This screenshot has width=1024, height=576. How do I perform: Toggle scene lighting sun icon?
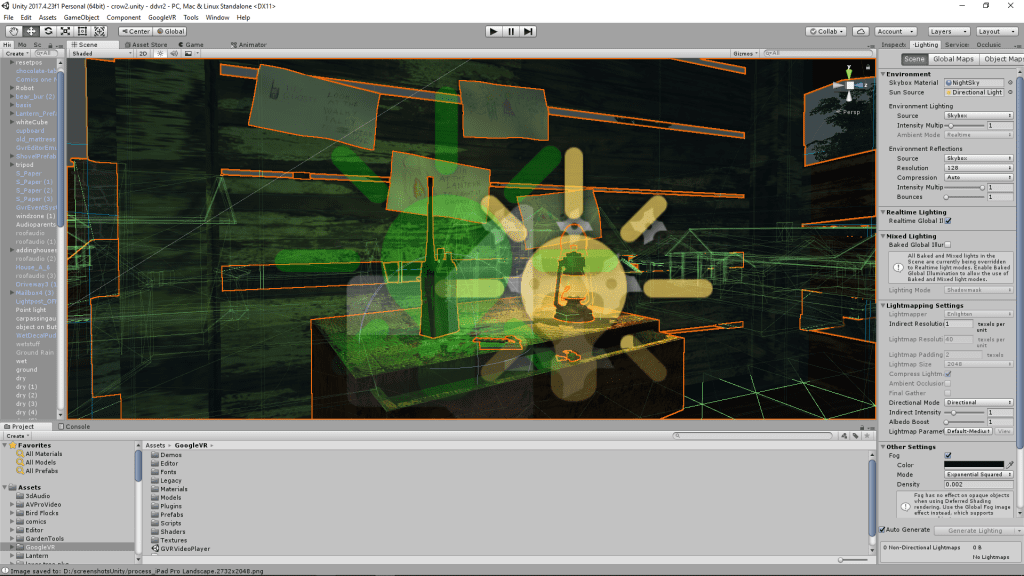point(159,53)
